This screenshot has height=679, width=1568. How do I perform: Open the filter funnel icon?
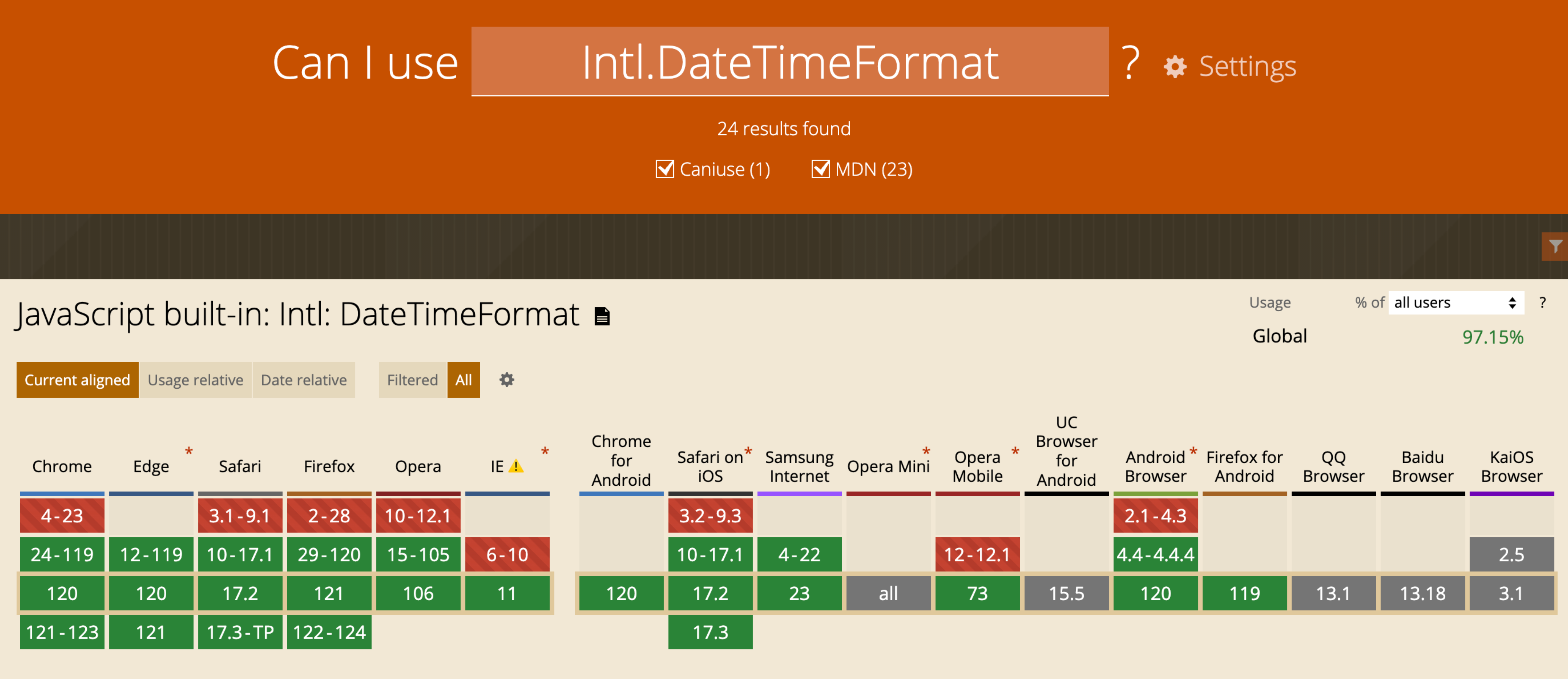click(x=1555, y=247)
